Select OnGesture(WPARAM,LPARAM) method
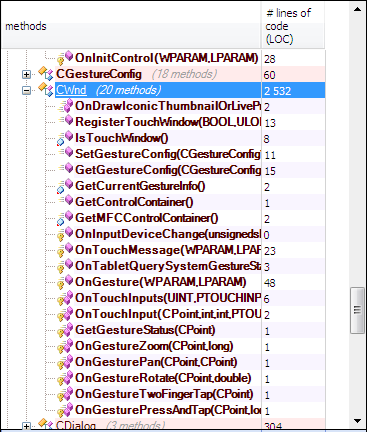The height and width of the screenshot is (432, 367). [161, 282]
